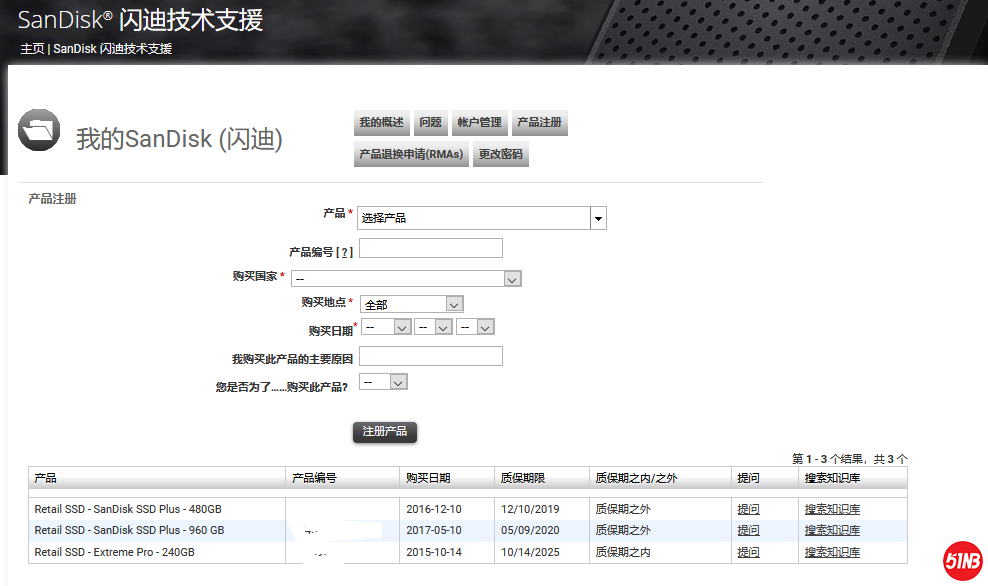Viewport: 988px width, 586px height.
Task: Open third 购买日期 date dropdown
Action: coord(475,327)
